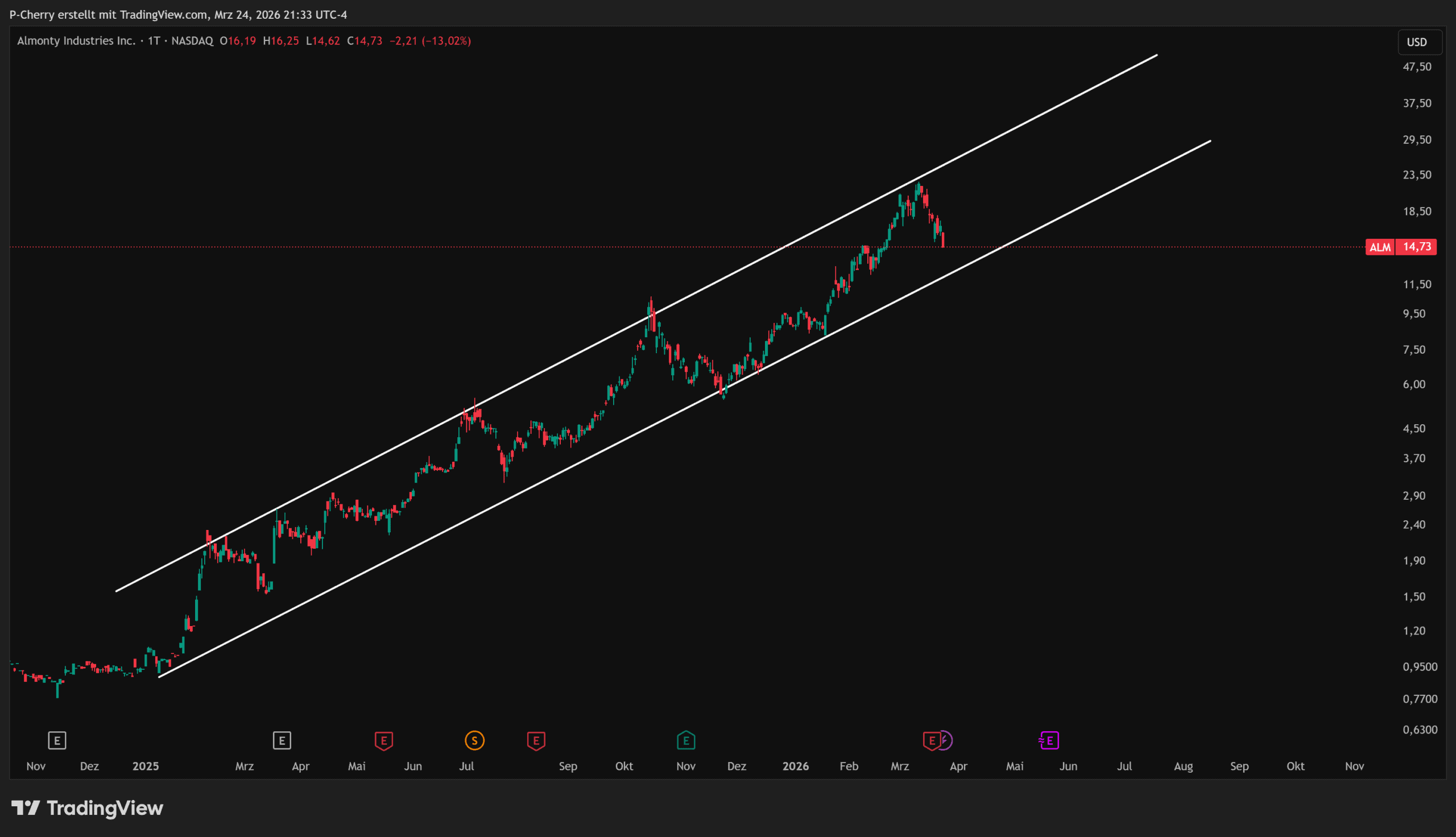This screenshot has width=1456, height=837.
Task: Click the 47,50 level on price scale
Action: pos(1417,67)
